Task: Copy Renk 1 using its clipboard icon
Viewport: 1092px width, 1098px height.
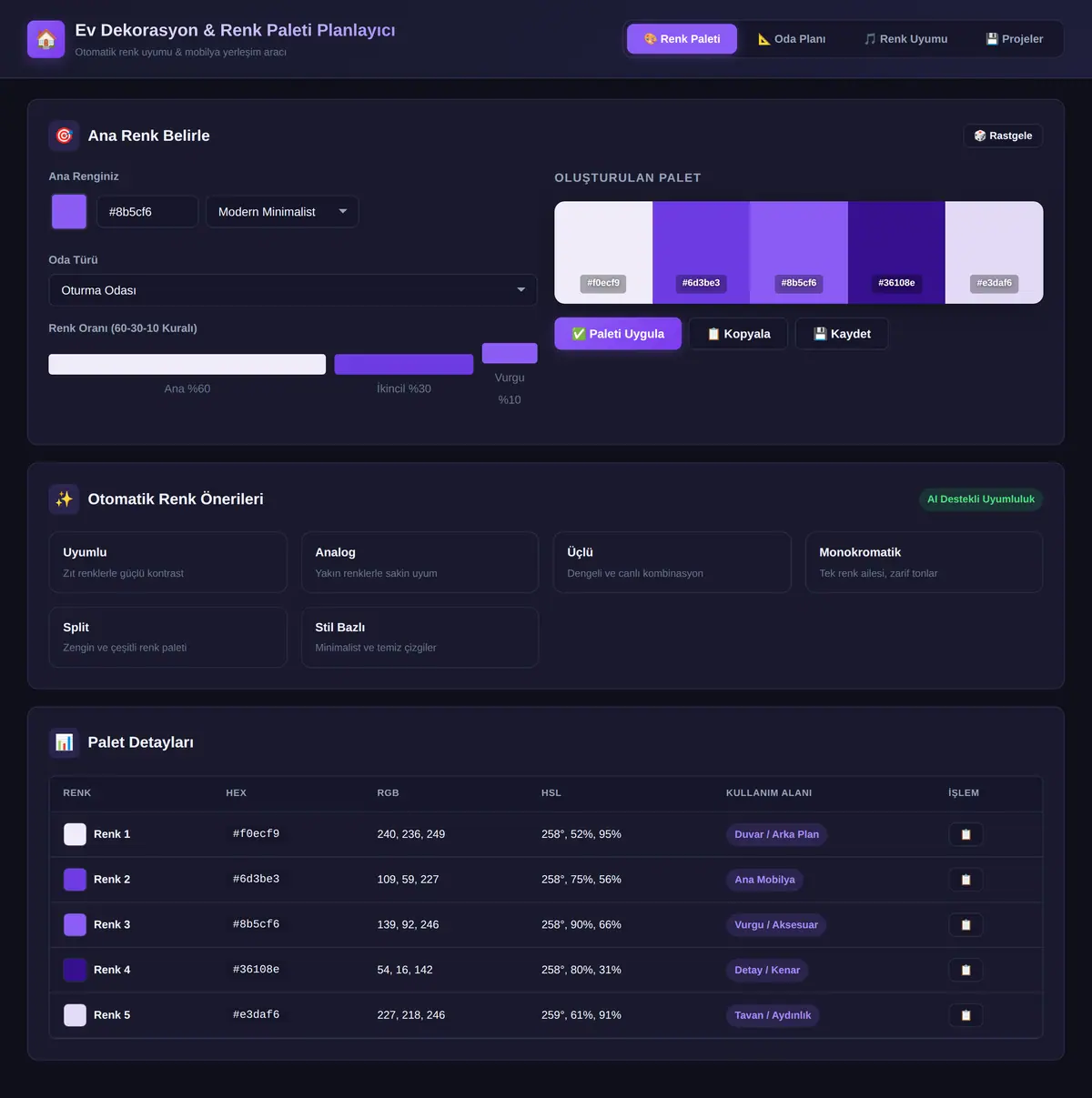Action: 966,834
